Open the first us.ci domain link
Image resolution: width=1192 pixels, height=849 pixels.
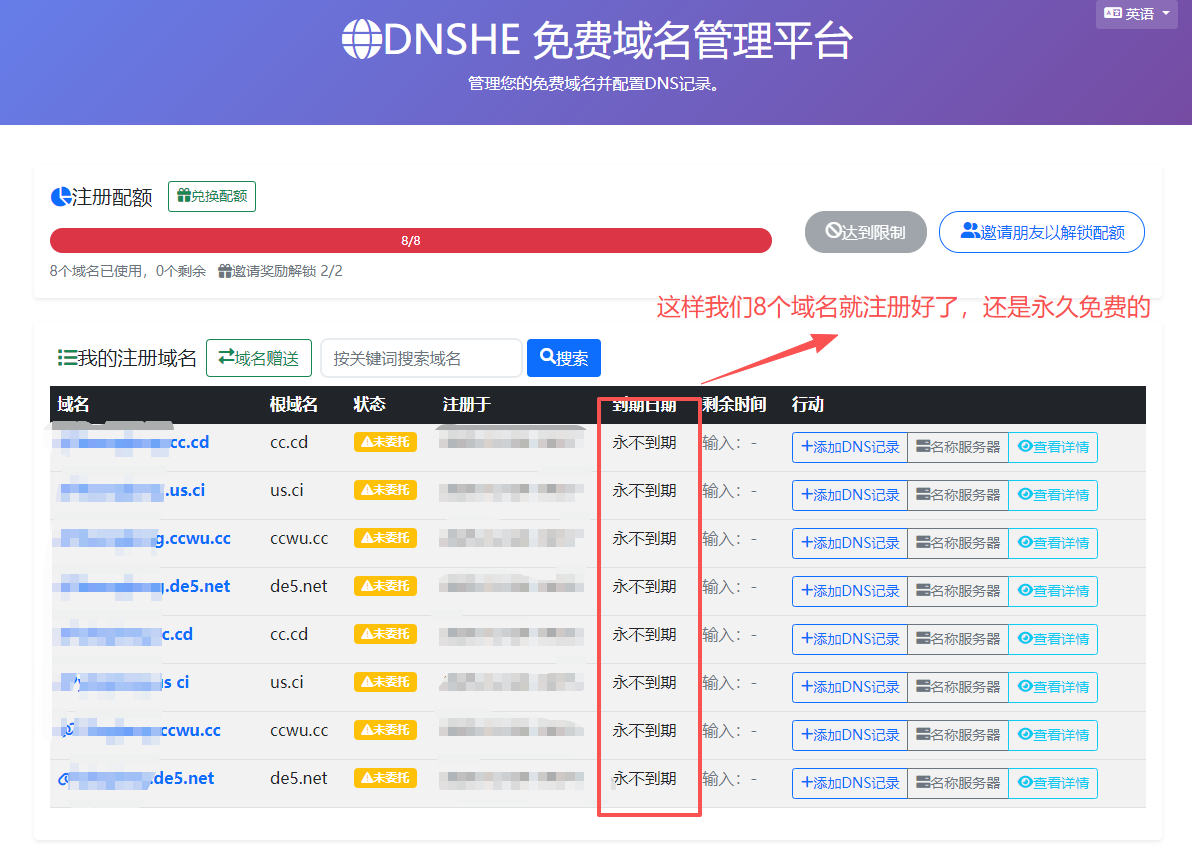(132, 490)
